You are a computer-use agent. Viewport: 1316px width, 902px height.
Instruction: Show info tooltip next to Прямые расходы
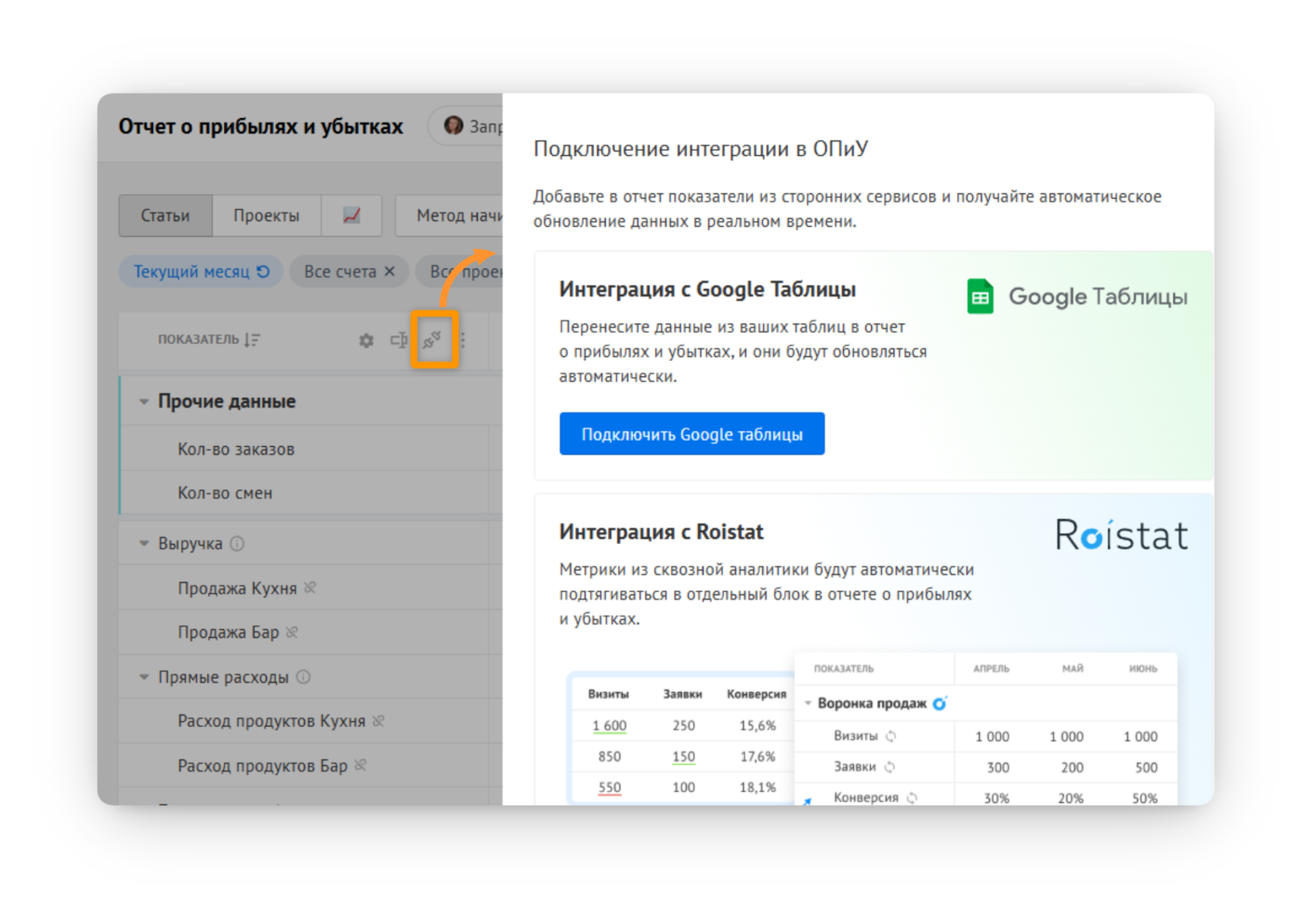click(304, 677)
